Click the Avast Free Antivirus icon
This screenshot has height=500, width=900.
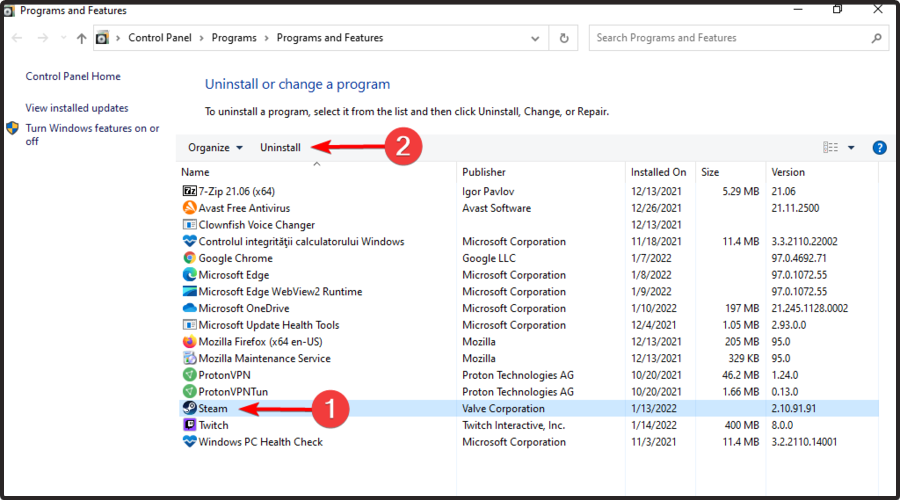click(x=189, y=208)
